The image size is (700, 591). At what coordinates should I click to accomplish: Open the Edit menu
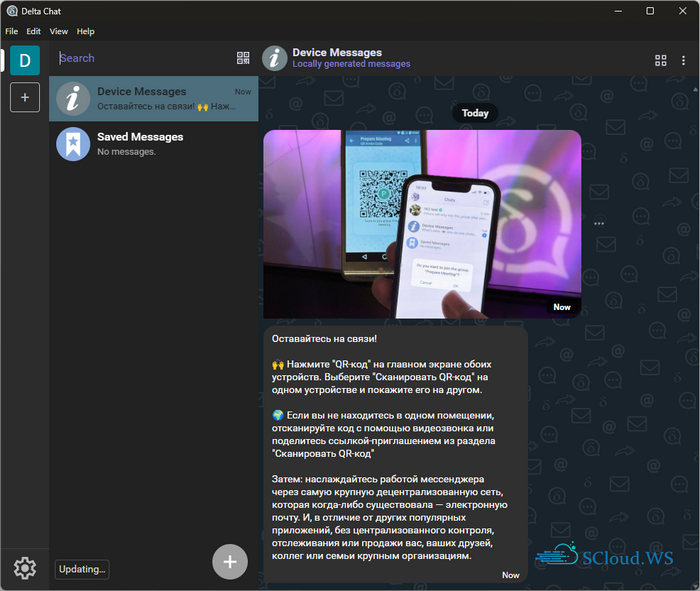click(34, 32)
